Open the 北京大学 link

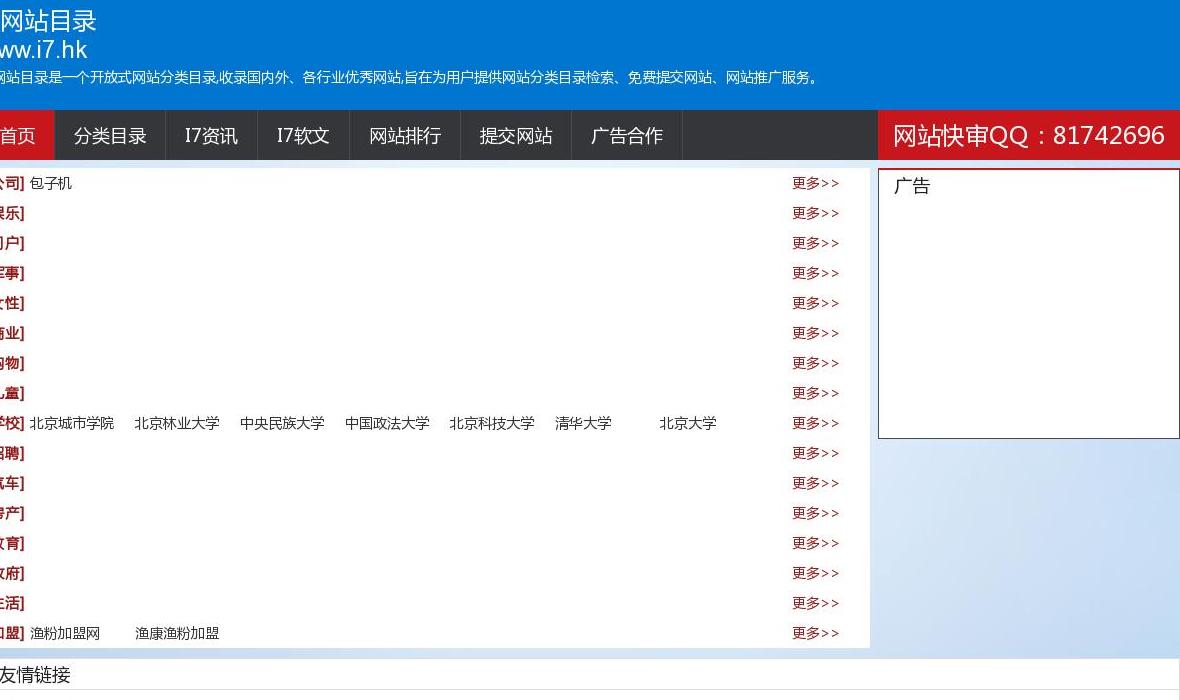tap(688, 424)
